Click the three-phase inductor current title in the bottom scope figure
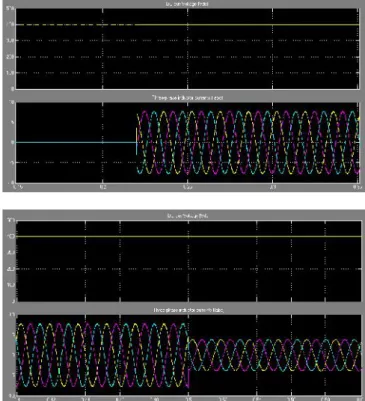 pos(189,310)
